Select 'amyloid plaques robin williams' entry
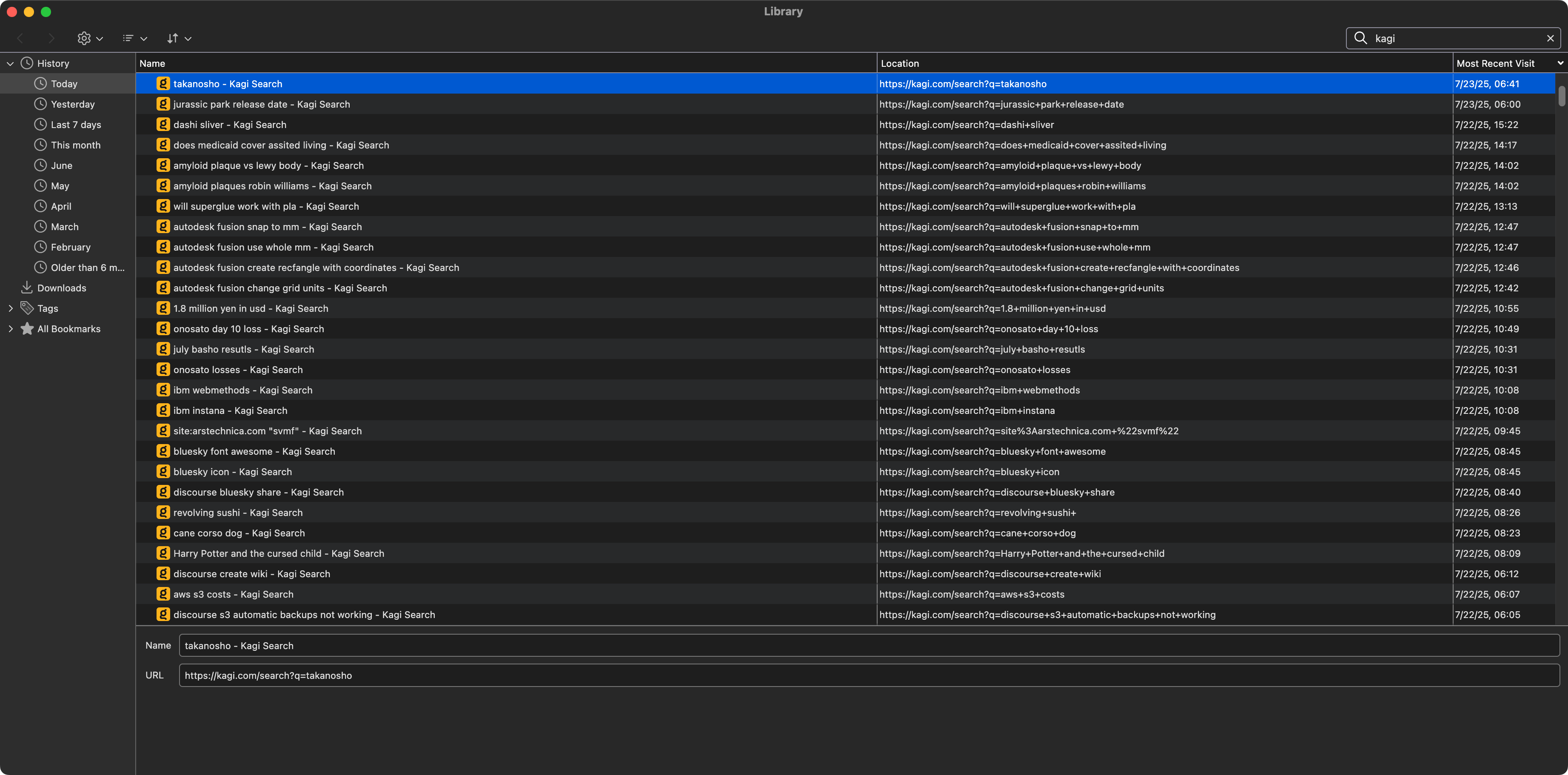The image size is (1568, 775). coord(846,186)
